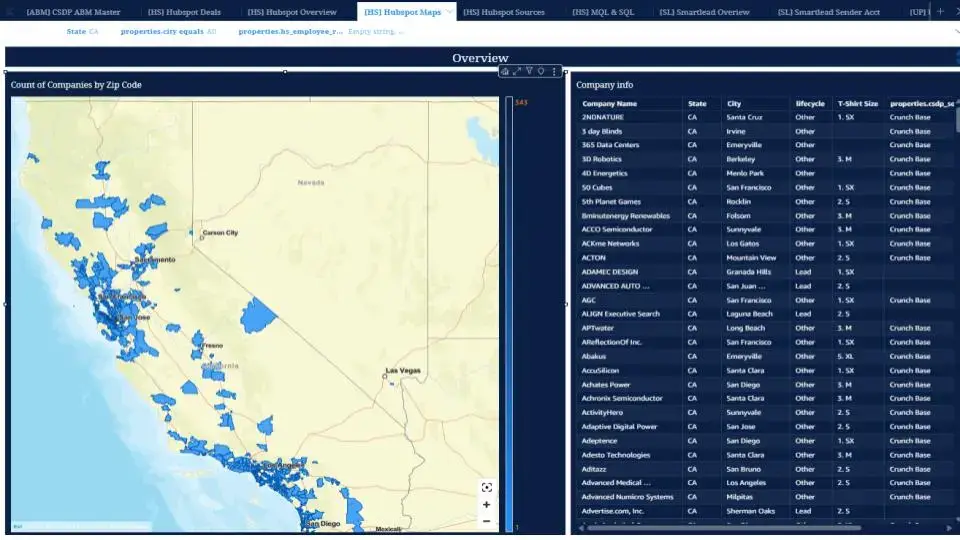Open the properties.city equals filter

[167, 32]
